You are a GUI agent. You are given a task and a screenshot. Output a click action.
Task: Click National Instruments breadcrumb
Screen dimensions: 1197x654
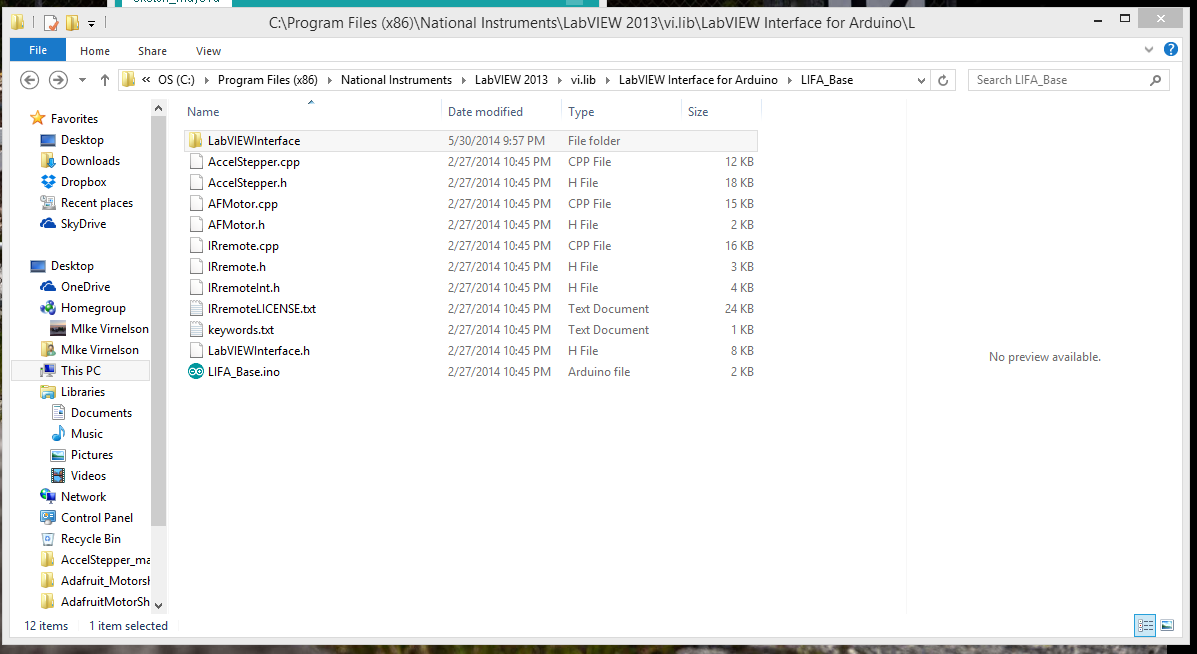pyautogui.click(x=396, y=80)
